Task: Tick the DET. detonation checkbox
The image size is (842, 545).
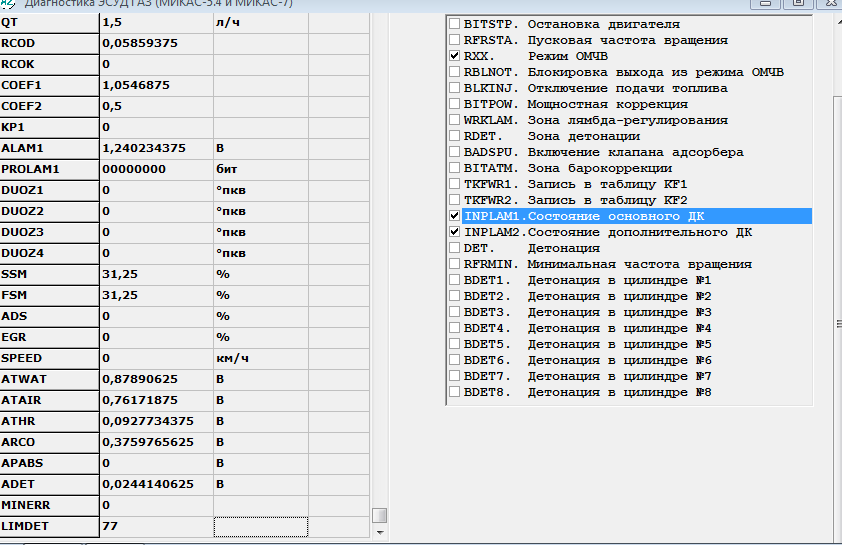Action: [454, 248]
